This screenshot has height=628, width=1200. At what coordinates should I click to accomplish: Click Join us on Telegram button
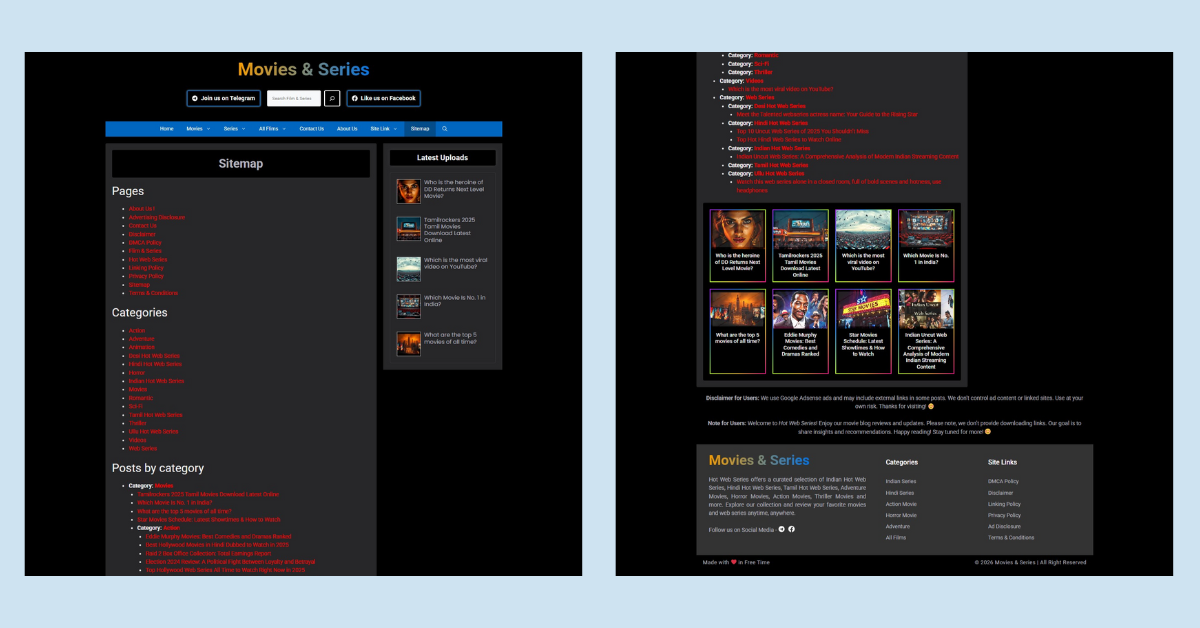pos(223,98)
